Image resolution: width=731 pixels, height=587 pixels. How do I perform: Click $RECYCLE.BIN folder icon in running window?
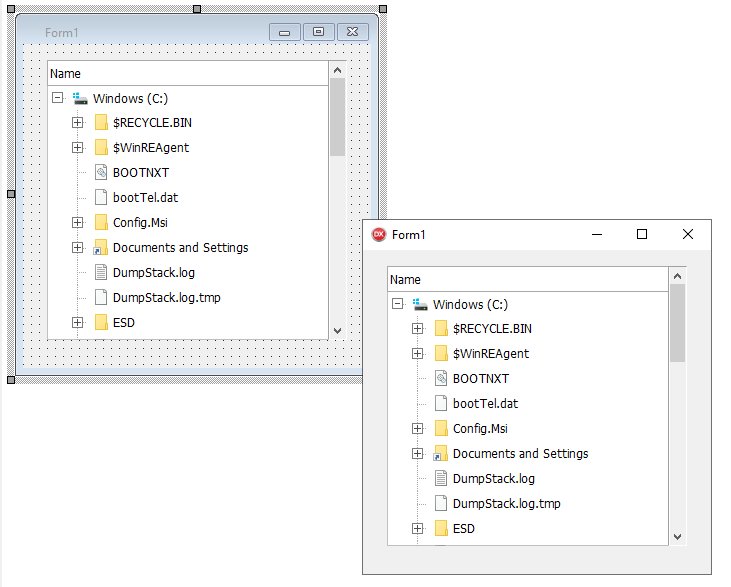[440, 329]
